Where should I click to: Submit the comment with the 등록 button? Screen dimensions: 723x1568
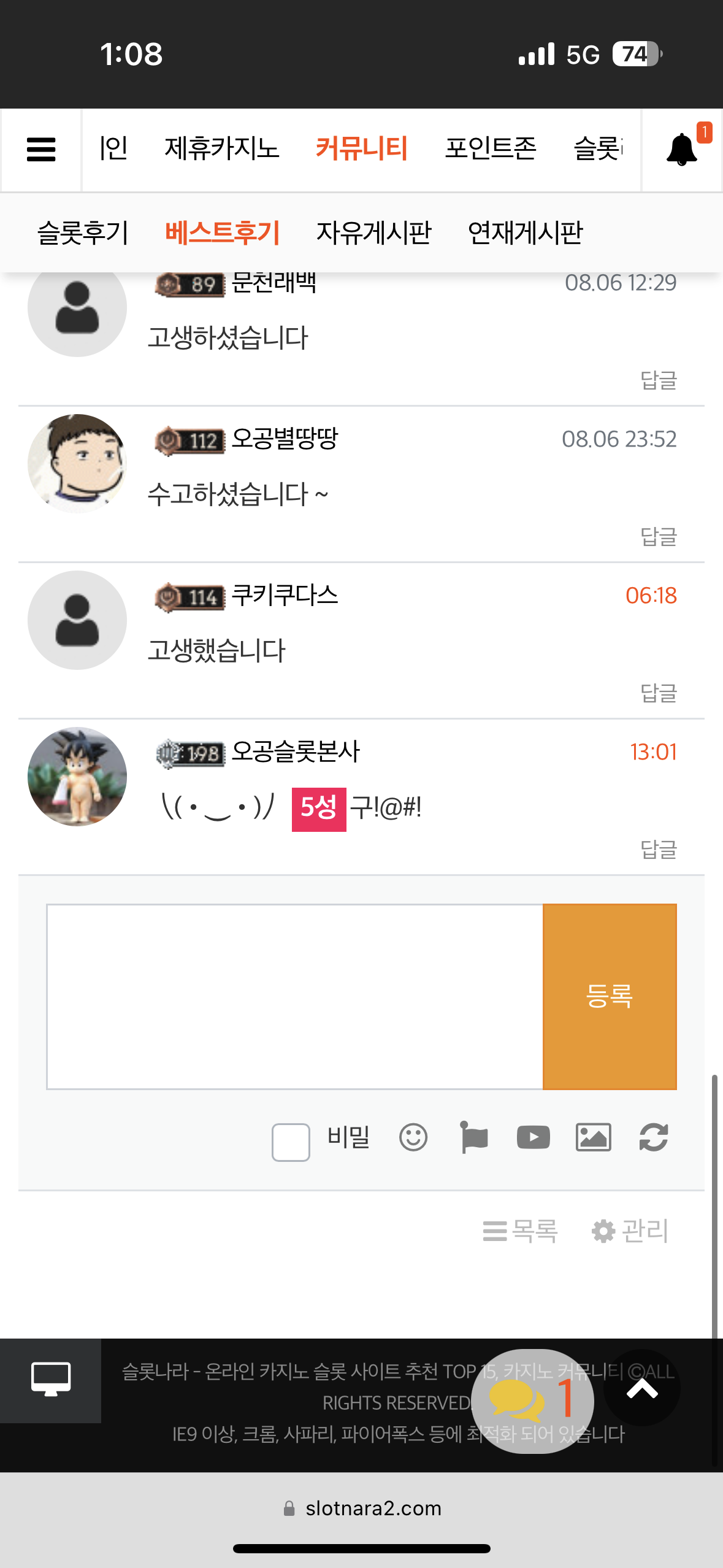(x=610, y=996)
